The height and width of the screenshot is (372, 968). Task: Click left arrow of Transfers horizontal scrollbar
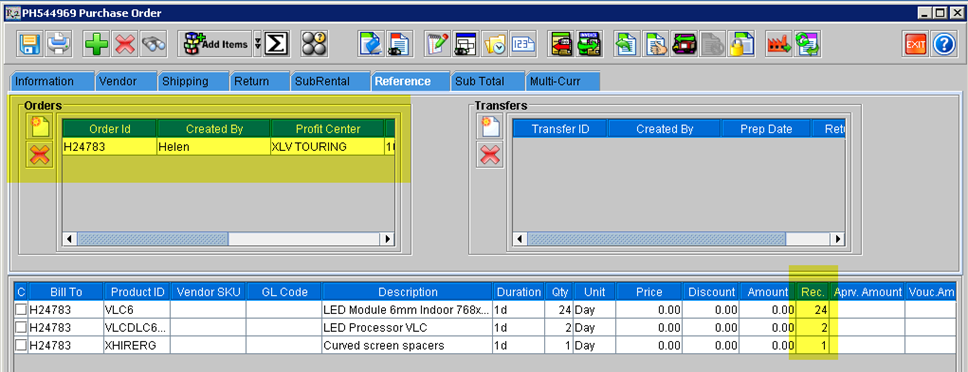(520, 239)
